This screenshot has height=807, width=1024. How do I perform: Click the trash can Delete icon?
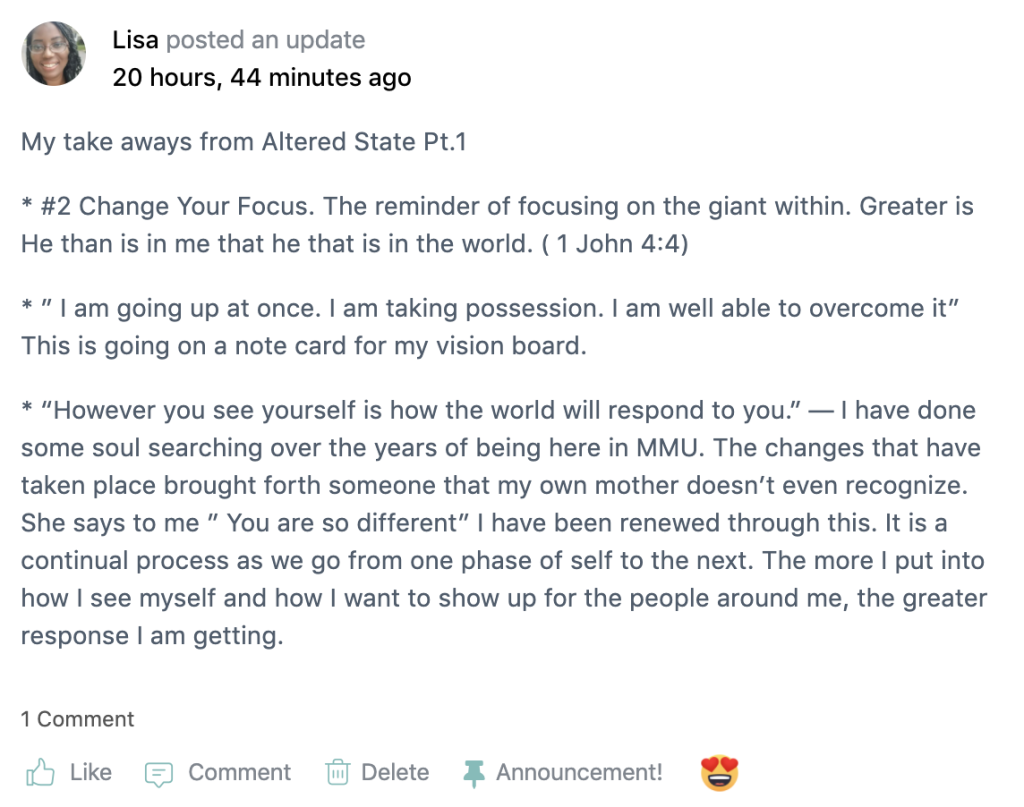tap(337, 773)
